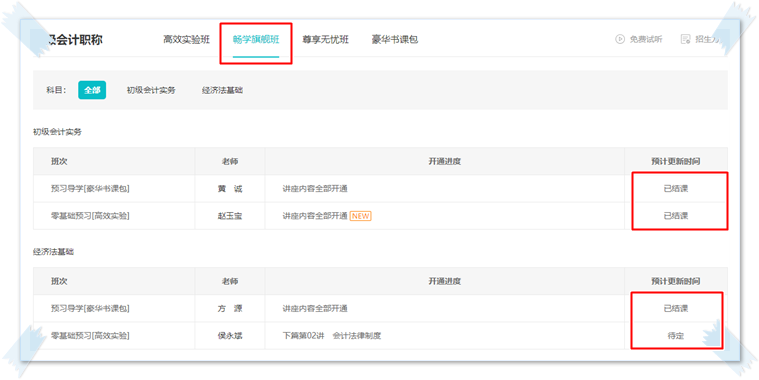The image size is (759, 380).
Task: Click the orange NEW badge
Action: coord(361,216)
